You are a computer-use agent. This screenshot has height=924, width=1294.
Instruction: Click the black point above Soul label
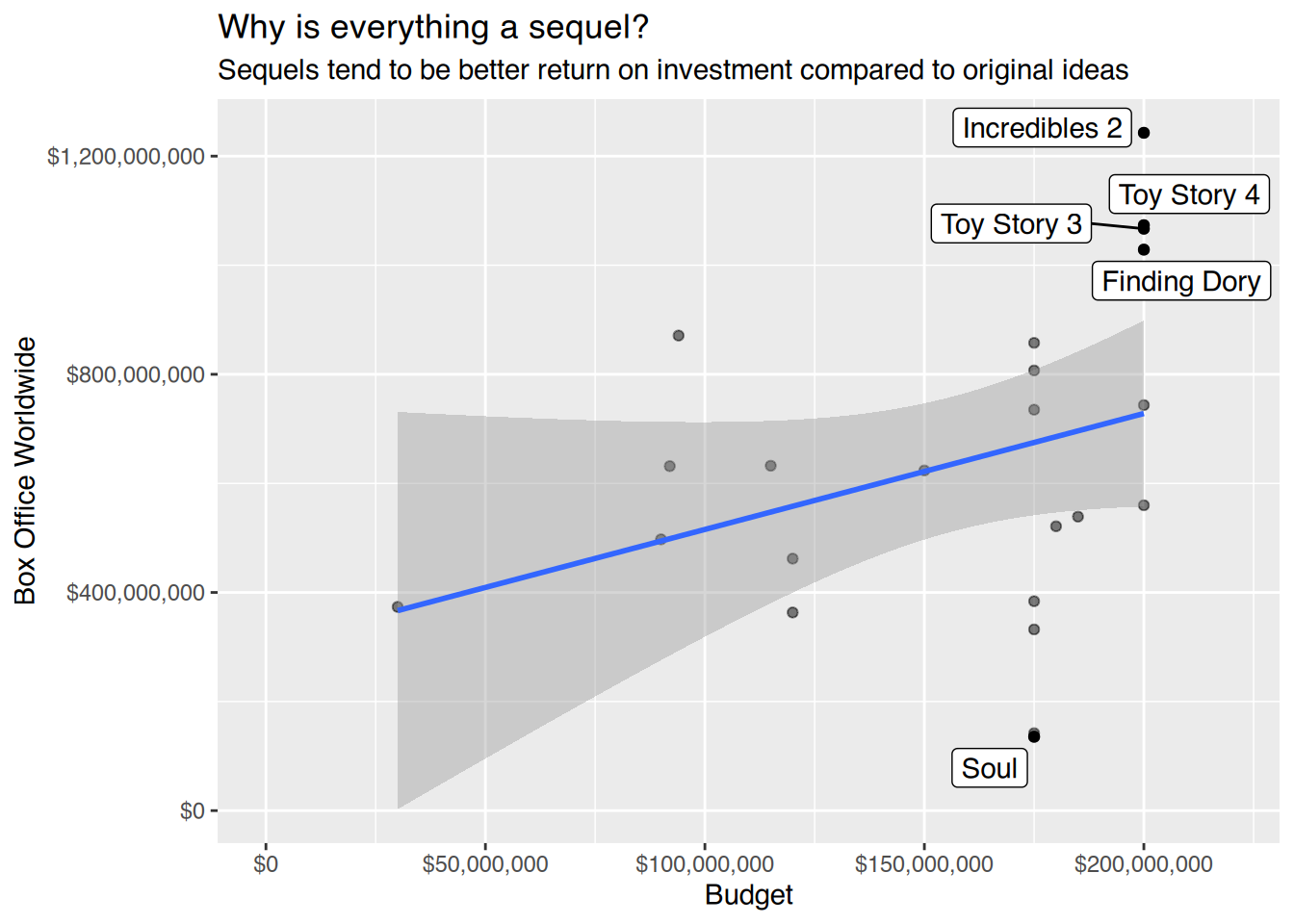pos(1034,736)
